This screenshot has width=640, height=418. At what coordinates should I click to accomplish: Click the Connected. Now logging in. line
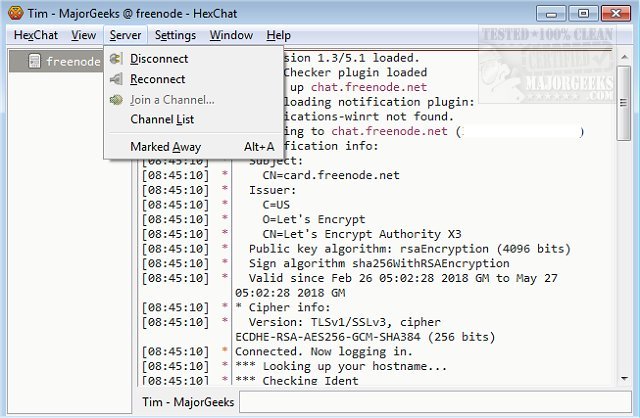(323, 351)
